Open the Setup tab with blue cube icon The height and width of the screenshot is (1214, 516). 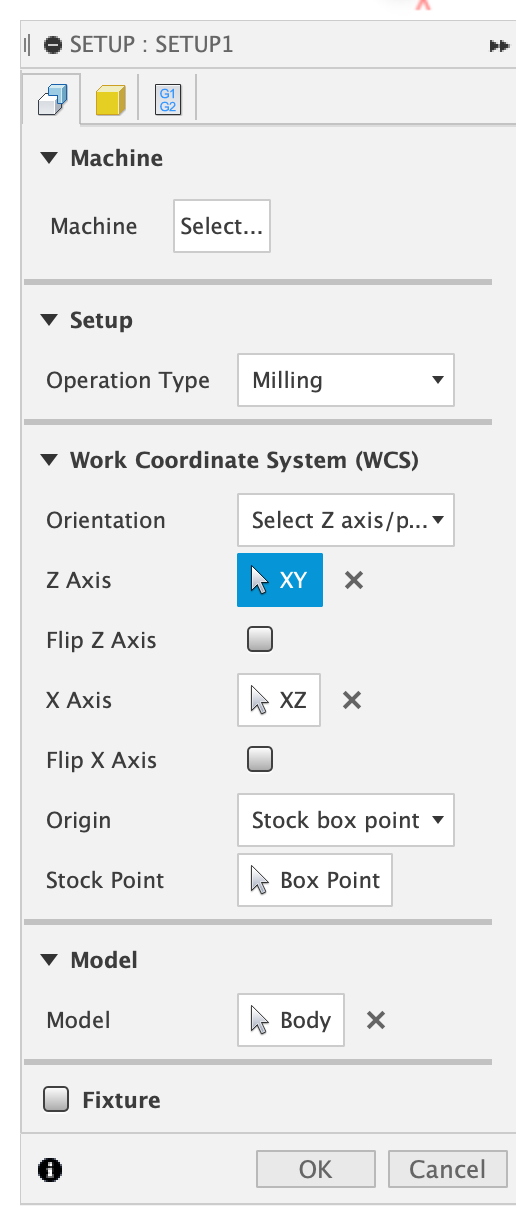pos(51,100)
